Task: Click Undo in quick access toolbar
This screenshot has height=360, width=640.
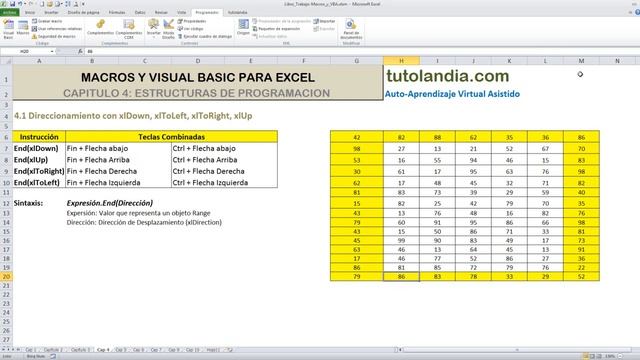Action: coord(20,4)
